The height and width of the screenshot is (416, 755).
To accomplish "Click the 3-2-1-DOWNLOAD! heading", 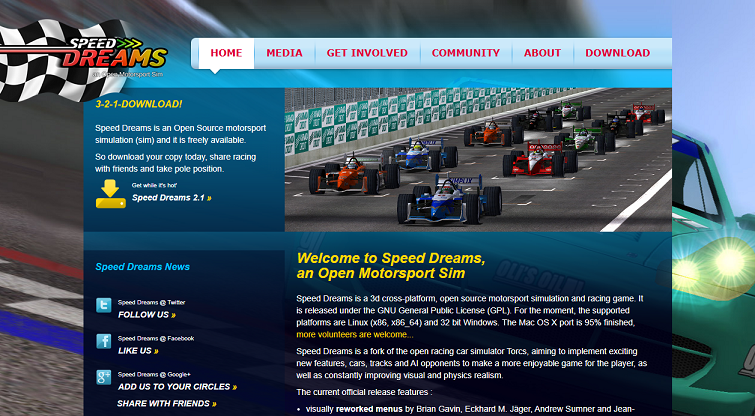I will pyautogui.click(x=139, y=104).
